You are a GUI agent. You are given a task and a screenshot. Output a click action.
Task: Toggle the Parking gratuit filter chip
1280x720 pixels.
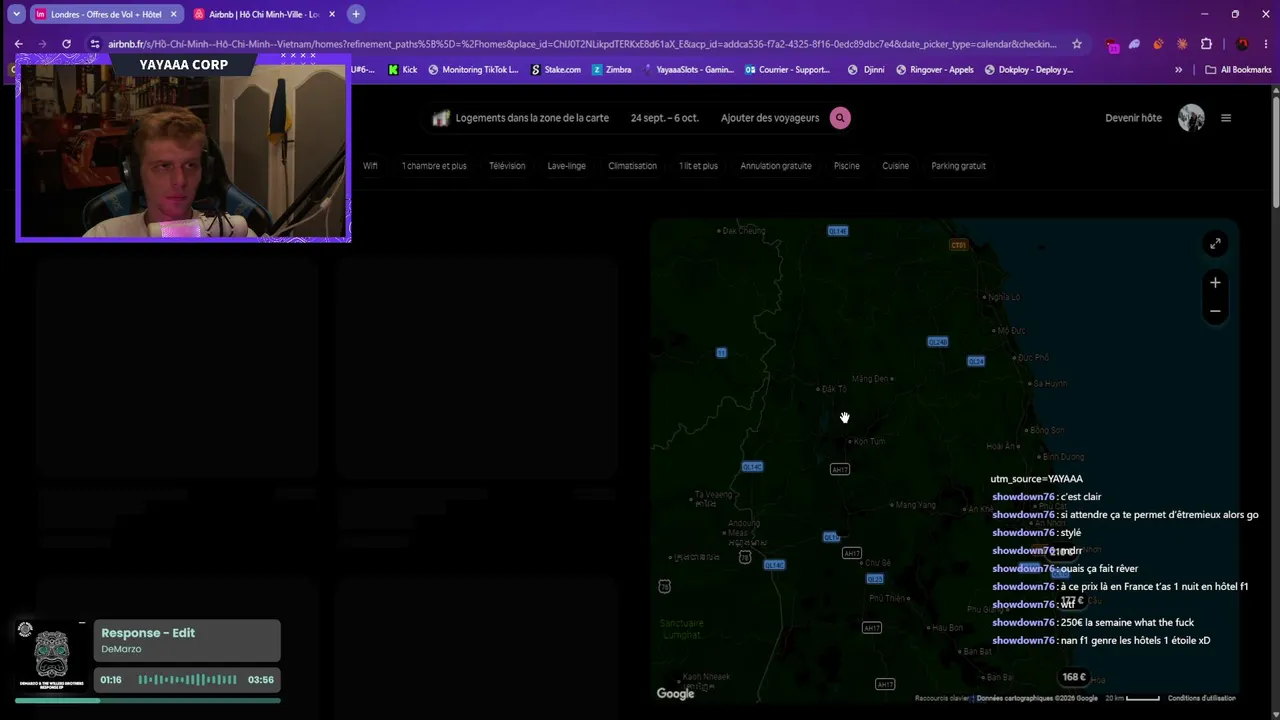point(959,166)
